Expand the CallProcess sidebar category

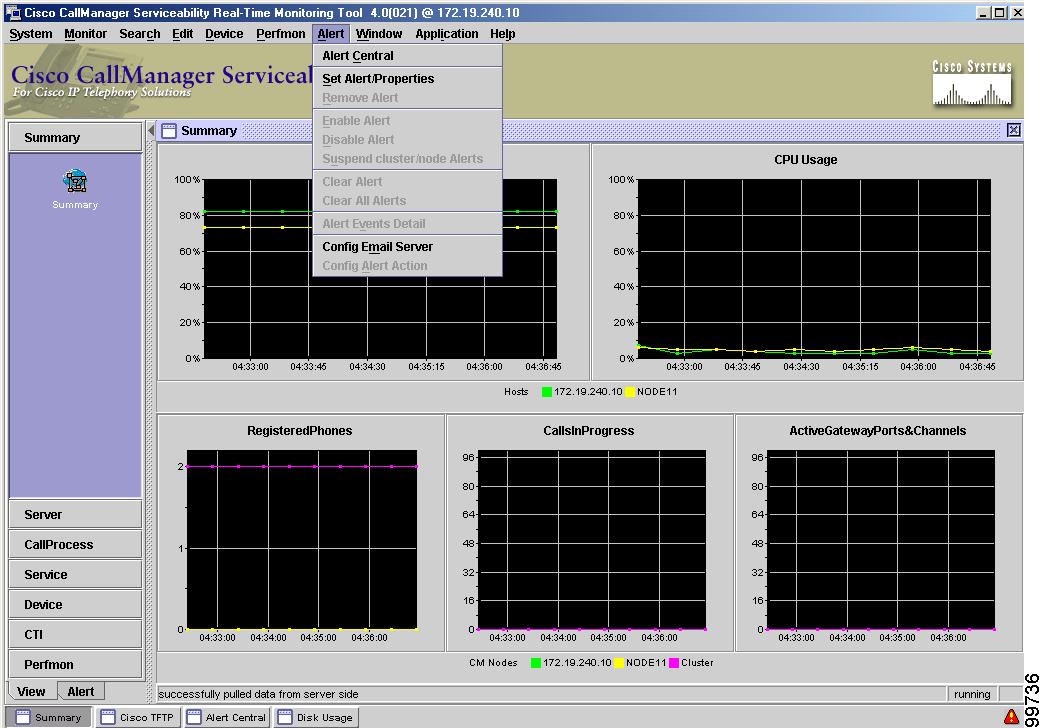[75, 544]
